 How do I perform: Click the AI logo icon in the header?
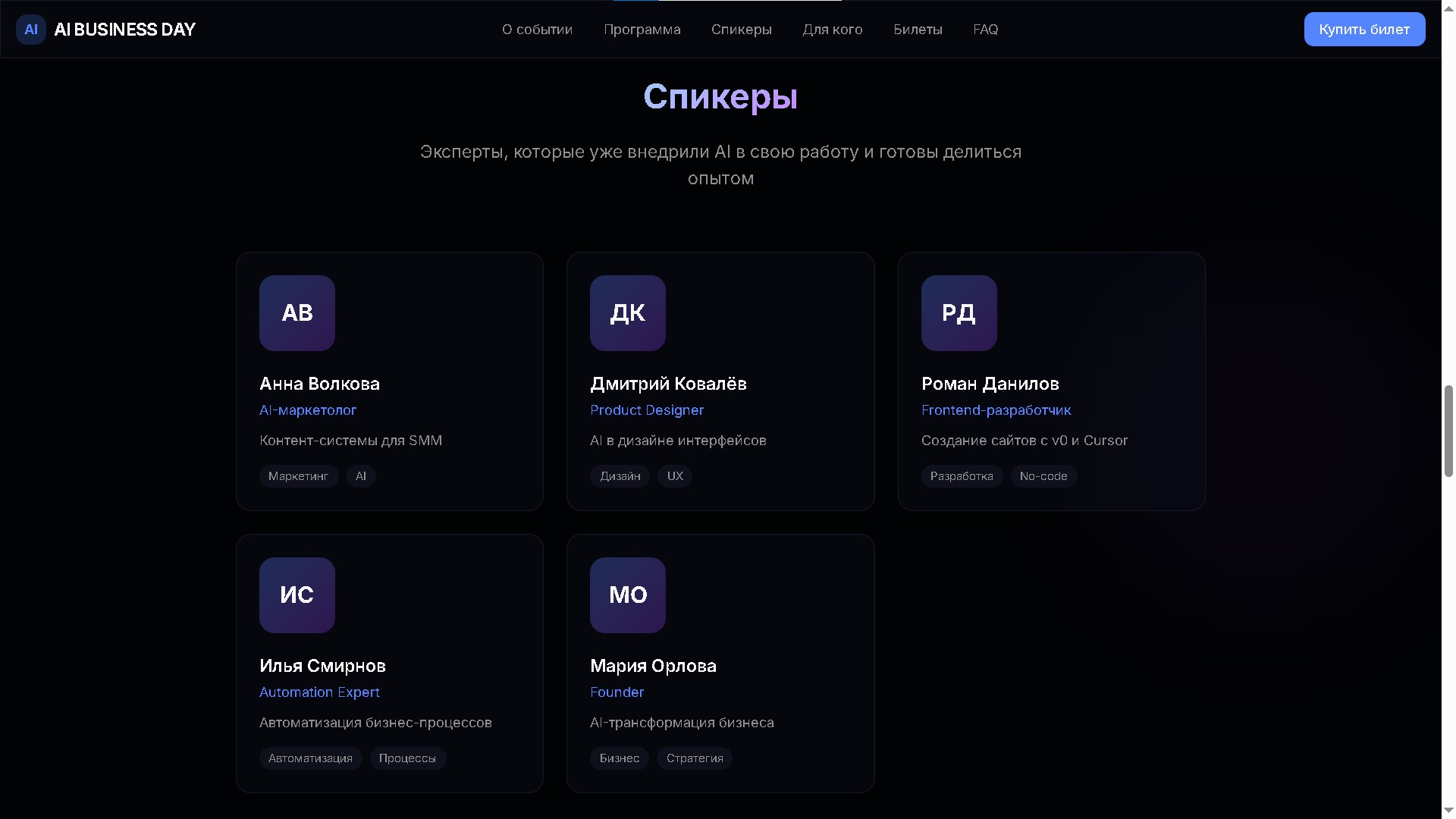pyautogui.click(x=31, y=30)
